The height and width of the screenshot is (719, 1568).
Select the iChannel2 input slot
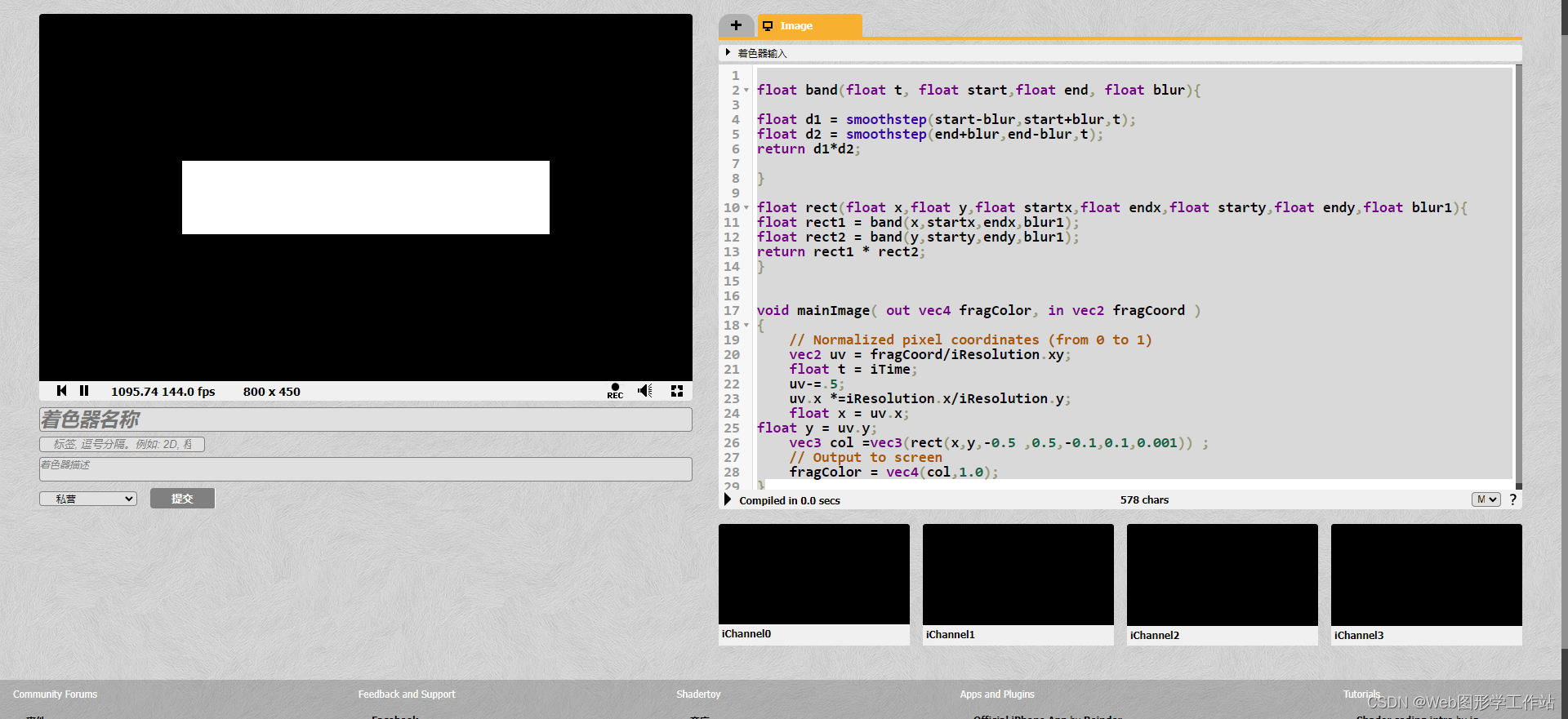[x=1223, y=575]
